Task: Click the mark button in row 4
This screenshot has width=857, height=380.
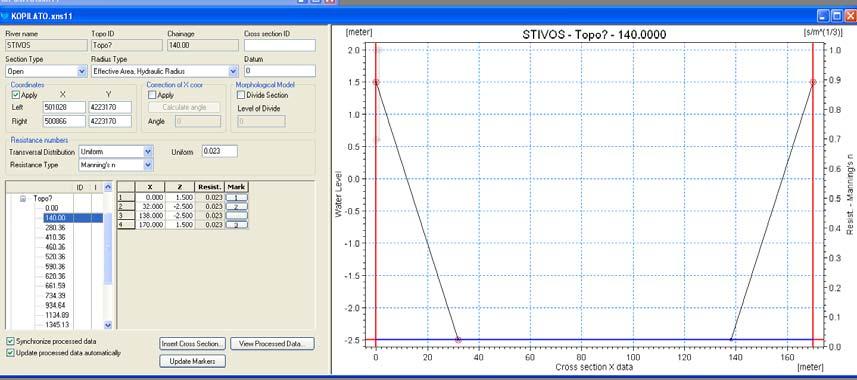Action: tap(237, 225)
